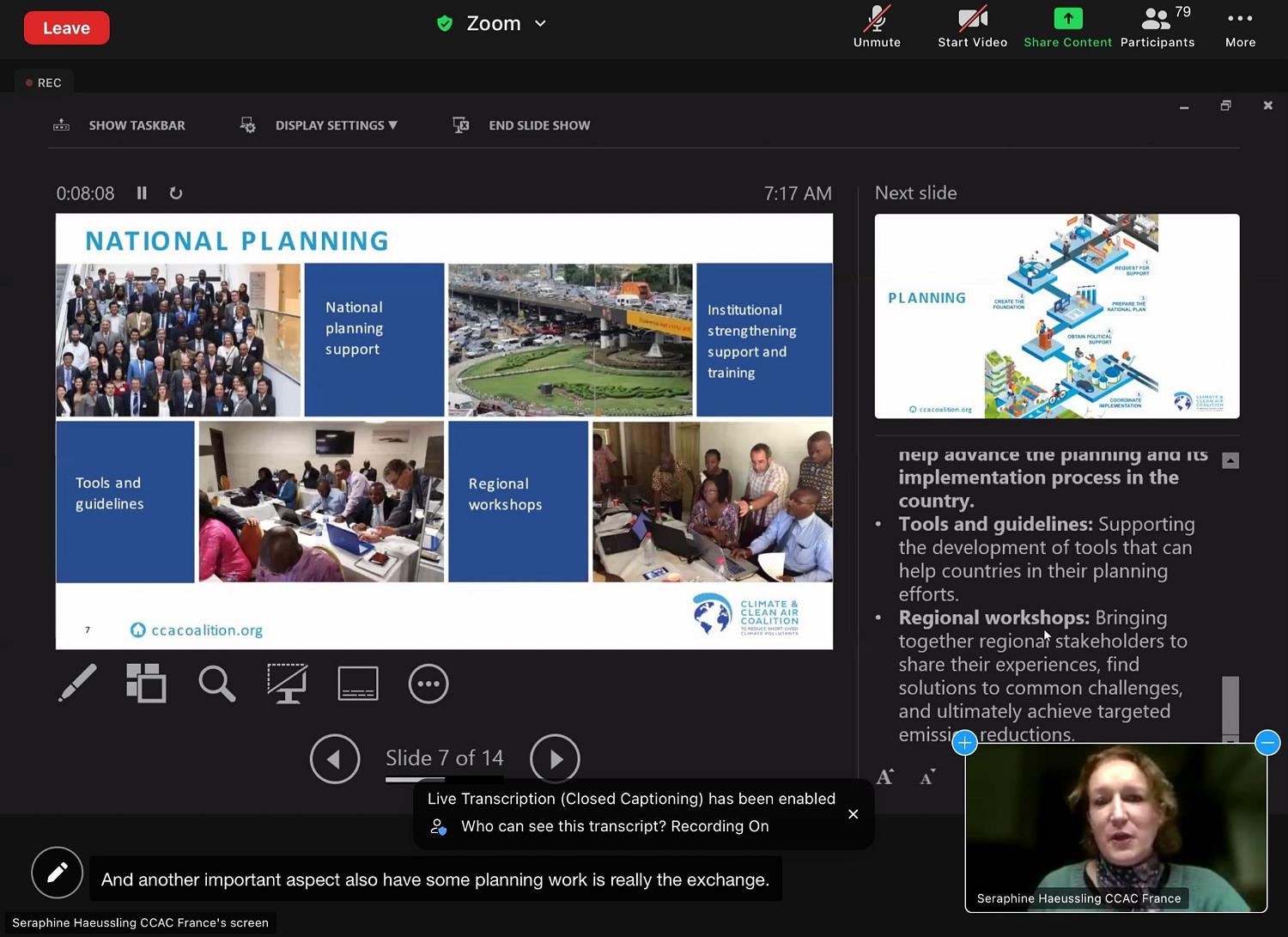Pause the presentation timer

coord(142,193)
